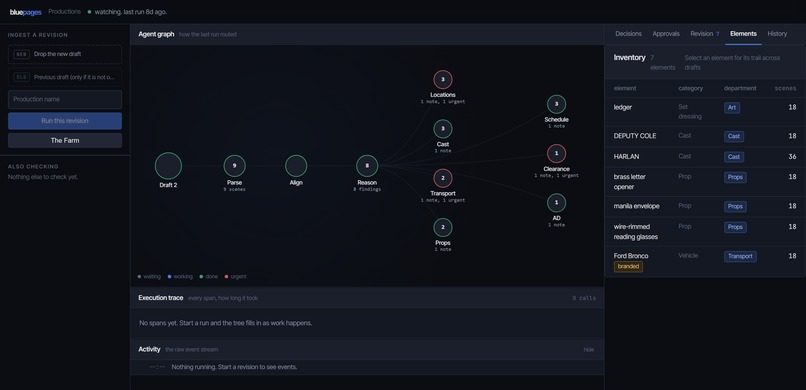Viewport: 806px width, 390px height.
Task: Open the History tab
Action: (777, 34)
